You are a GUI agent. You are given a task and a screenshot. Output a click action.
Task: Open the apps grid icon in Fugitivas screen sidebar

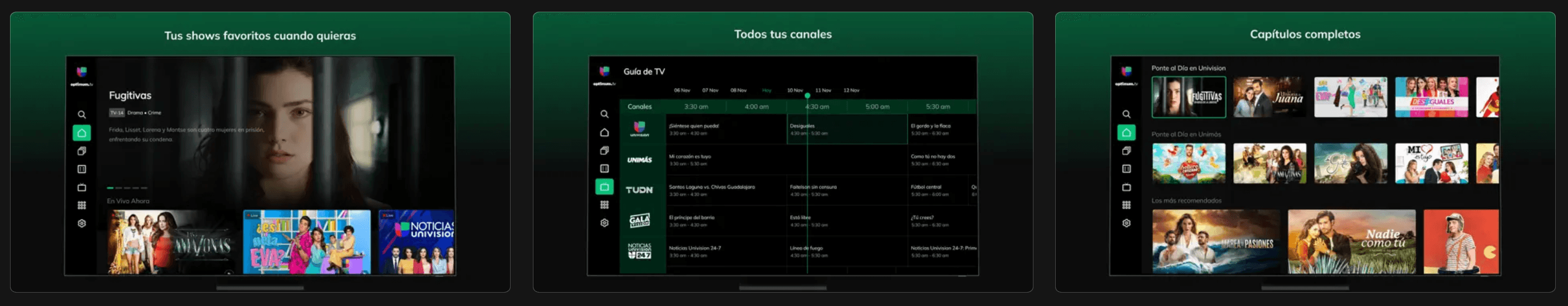[x=81, y=205]
